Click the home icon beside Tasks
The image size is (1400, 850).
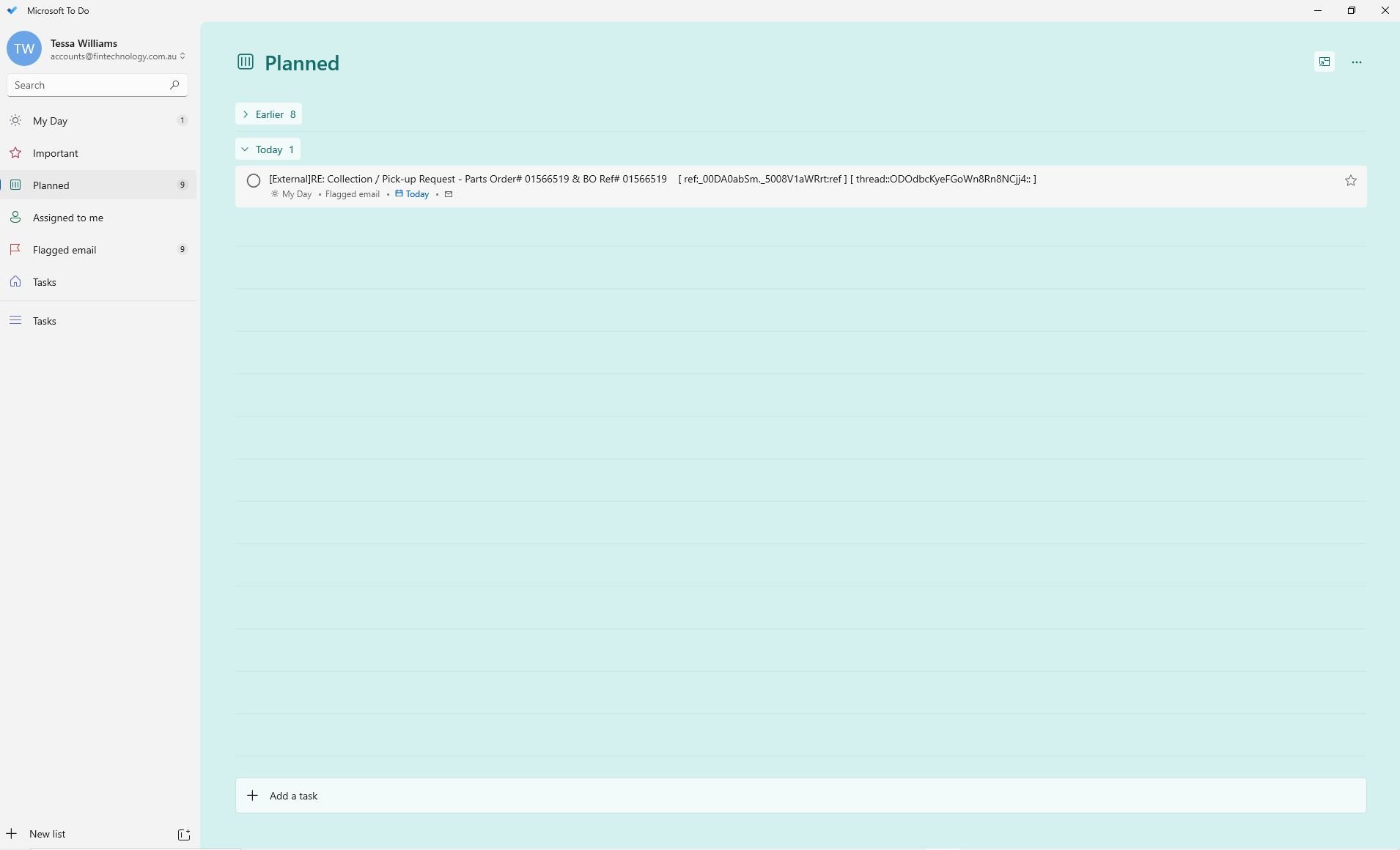pos(15,282)
